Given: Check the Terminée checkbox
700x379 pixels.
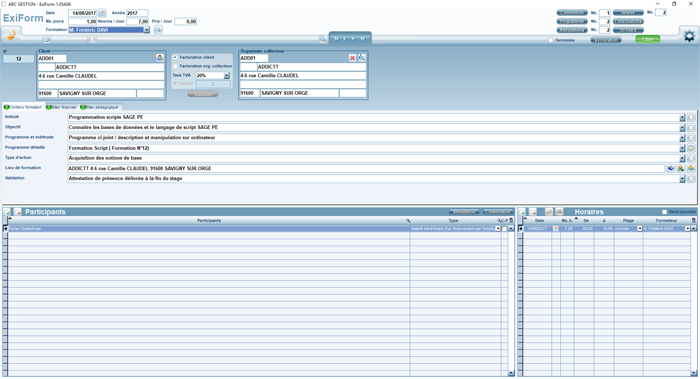Looking at the screenshot, I should 550,40.
